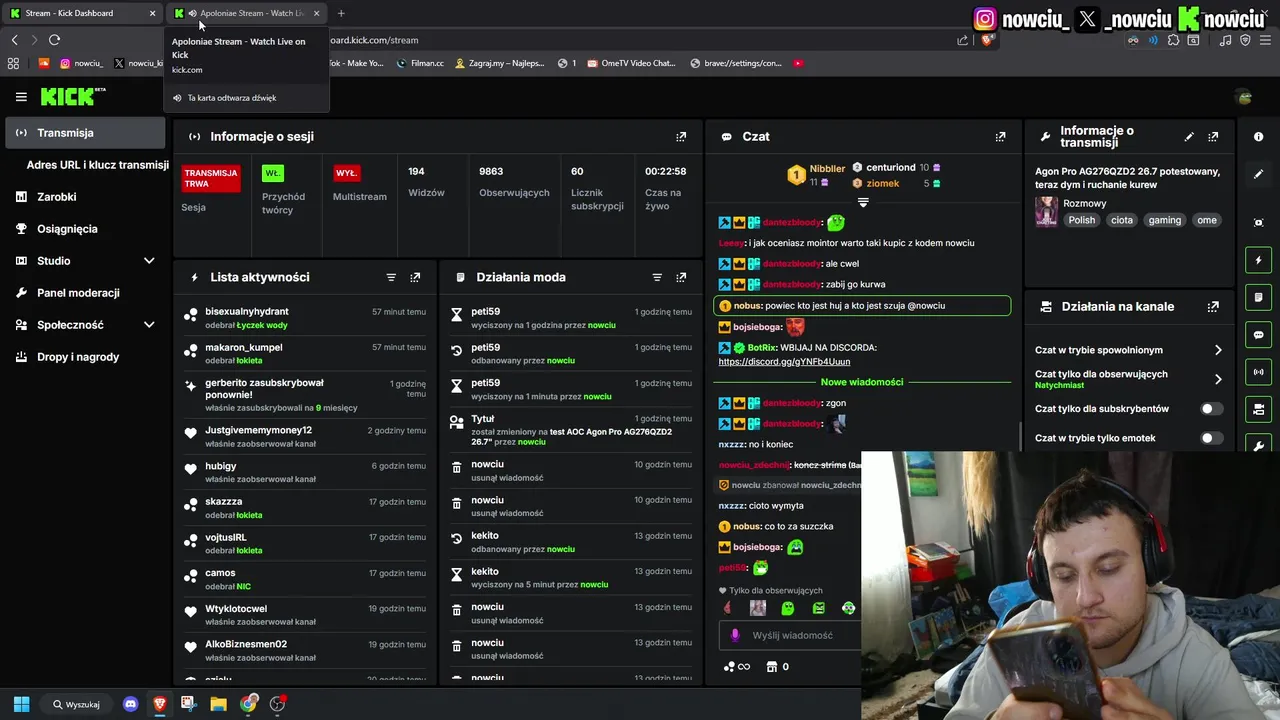Filter the Działania moda panel

[x=657, y=277]
